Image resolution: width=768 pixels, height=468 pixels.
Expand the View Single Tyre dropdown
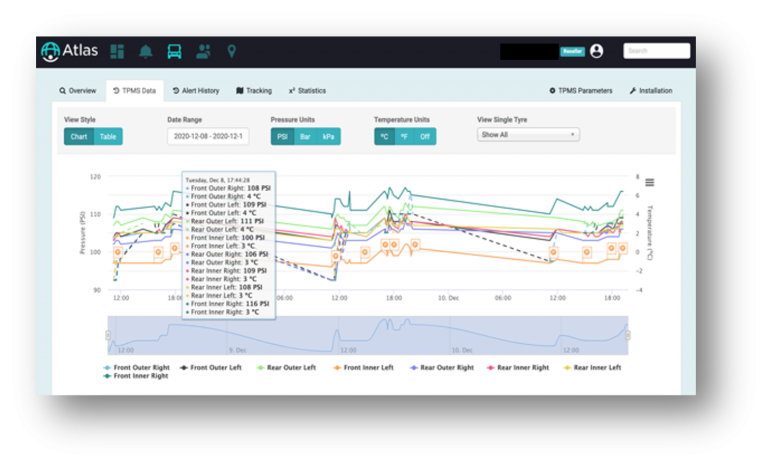528,135
